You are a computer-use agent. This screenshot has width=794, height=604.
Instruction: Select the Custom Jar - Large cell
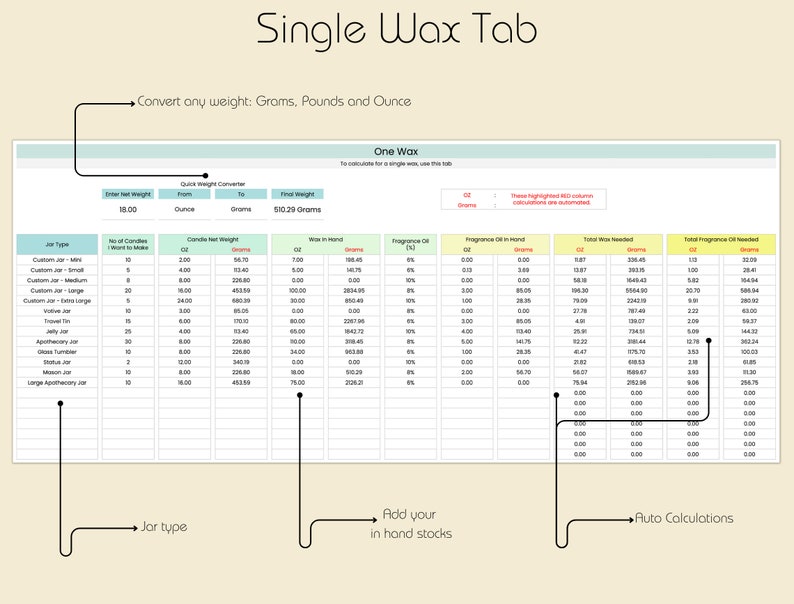[x=57, y=291]
